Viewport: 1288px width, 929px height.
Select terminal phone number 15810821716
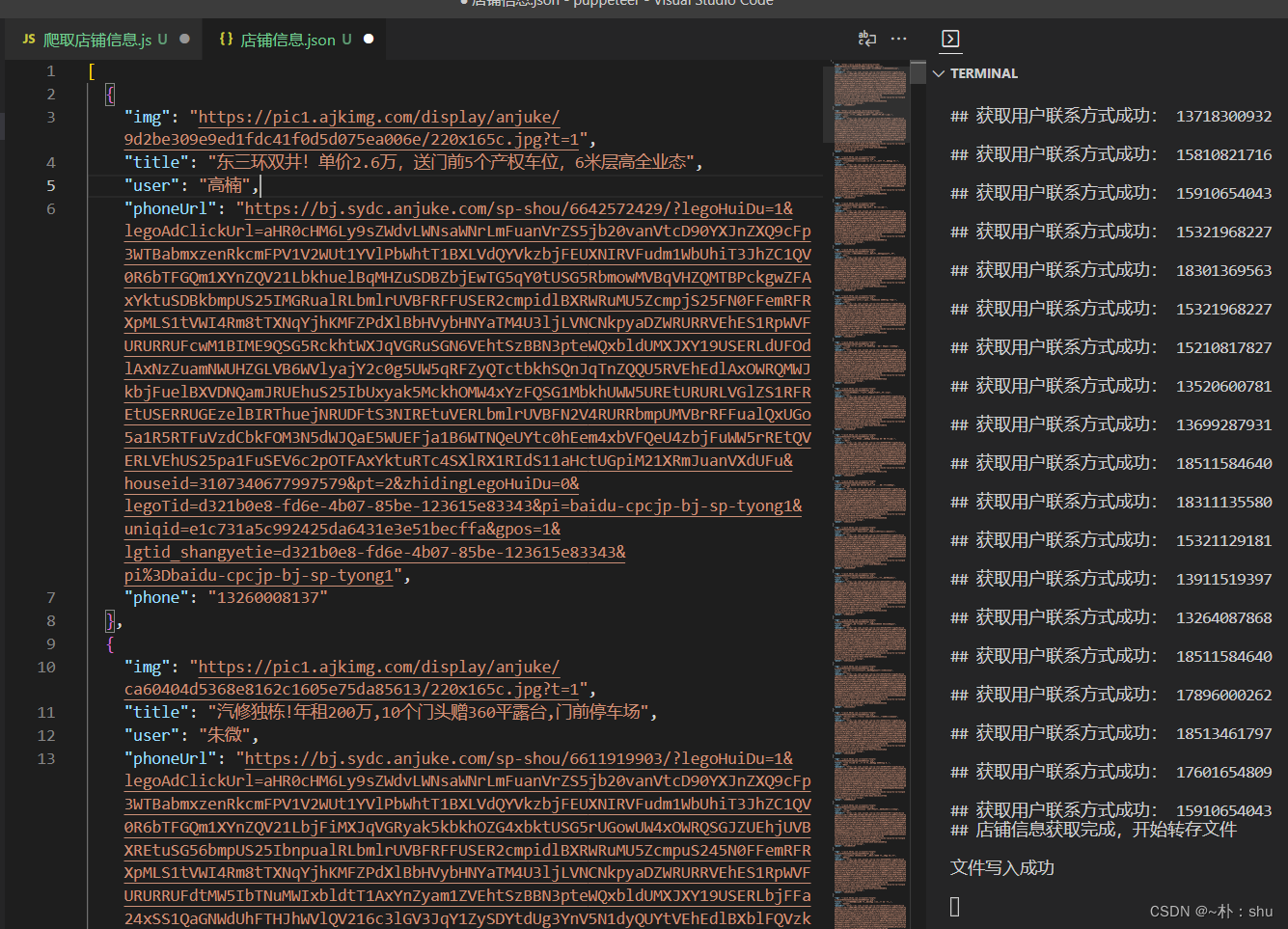(1223, 154)
